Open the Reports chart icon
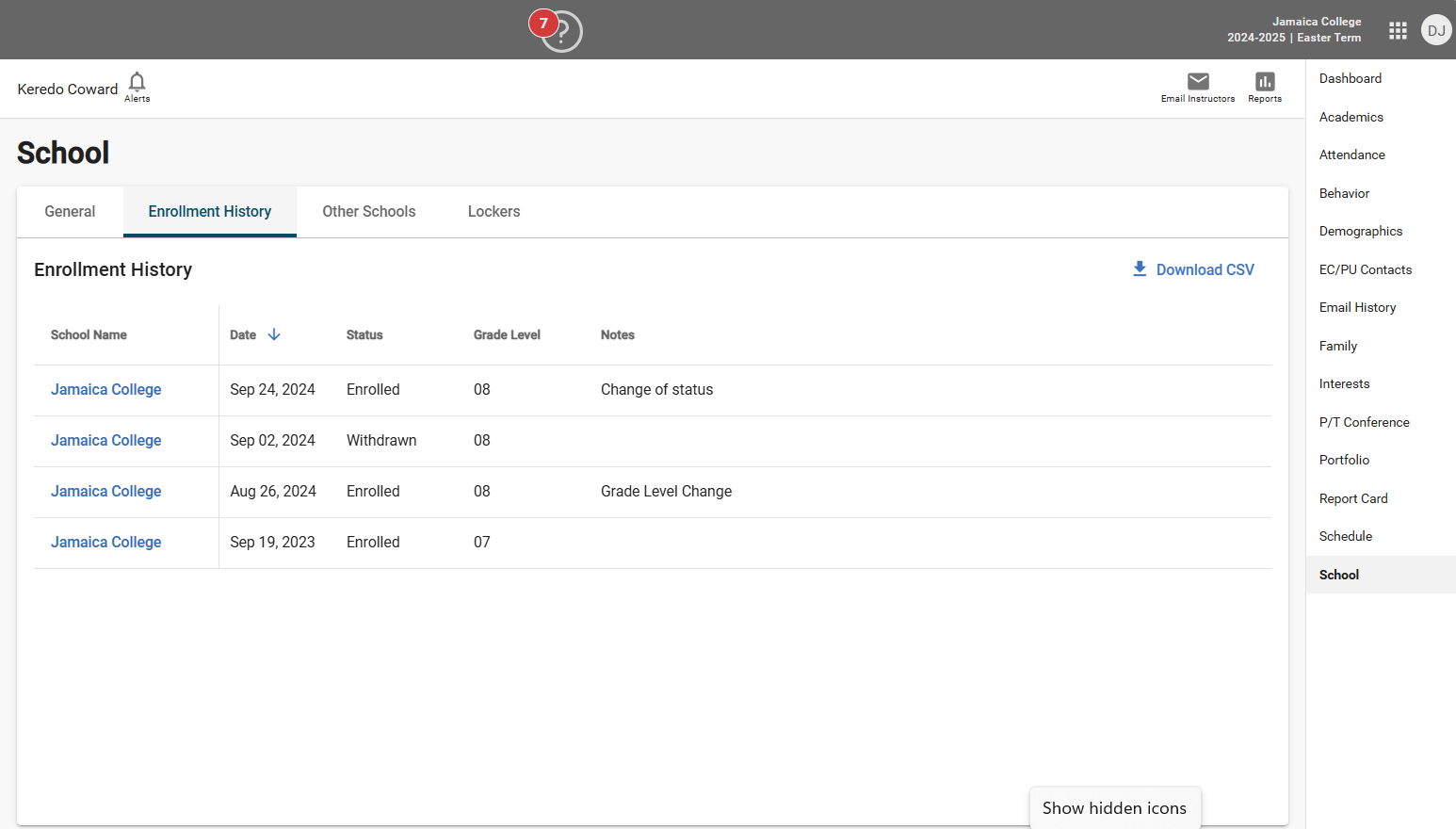This screenshot has width=1456, height=829. 1265,82
